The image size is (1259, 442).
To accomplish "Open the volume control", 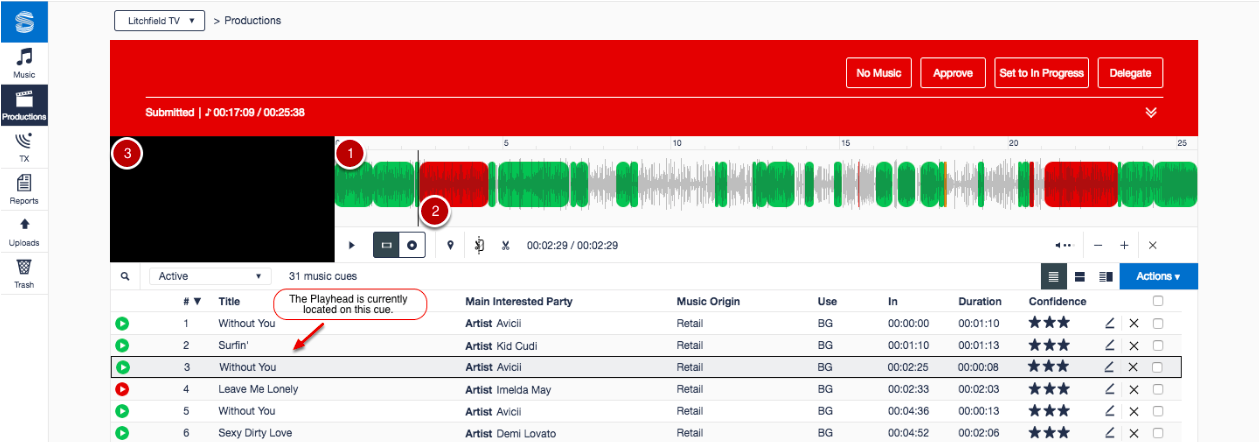I will pos(1063,245).
